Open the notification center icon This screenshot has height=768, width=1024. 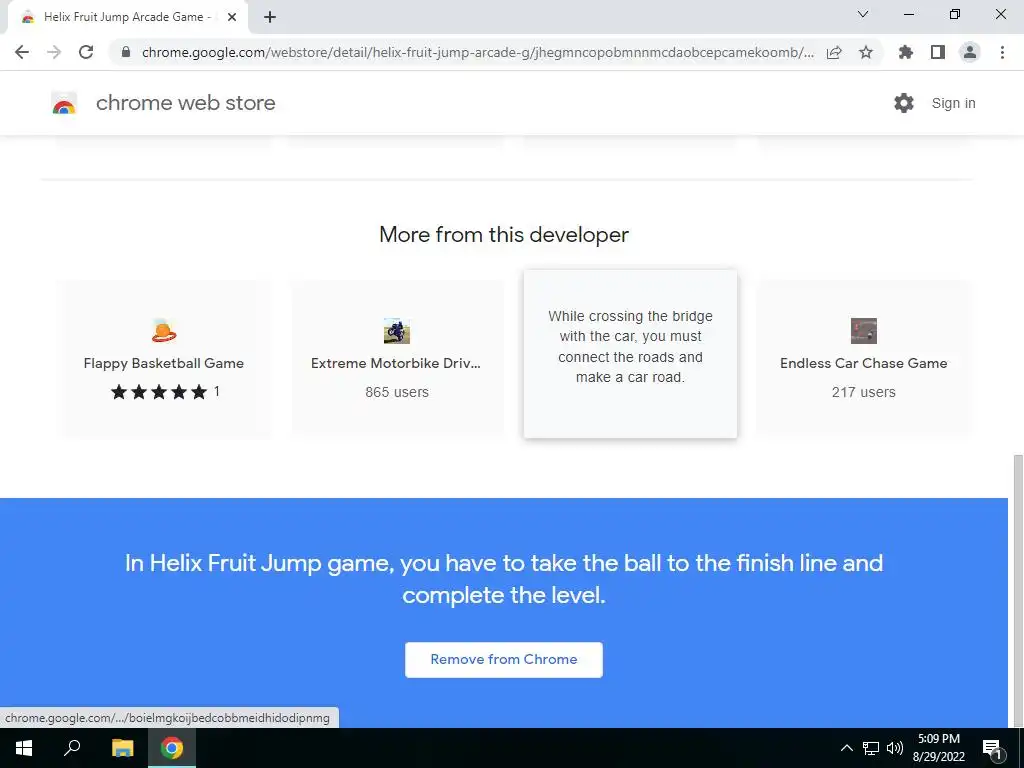pos(992,748)
